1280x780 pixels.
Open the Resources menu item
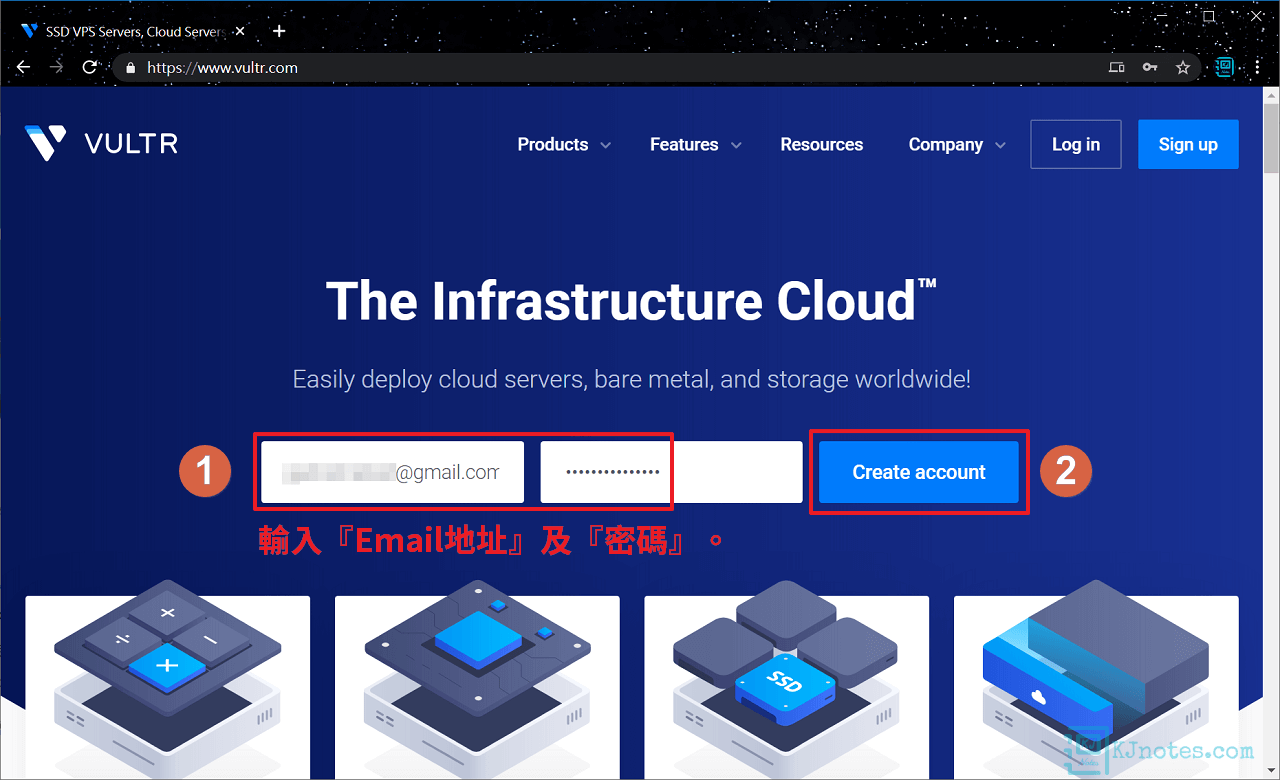821,145
